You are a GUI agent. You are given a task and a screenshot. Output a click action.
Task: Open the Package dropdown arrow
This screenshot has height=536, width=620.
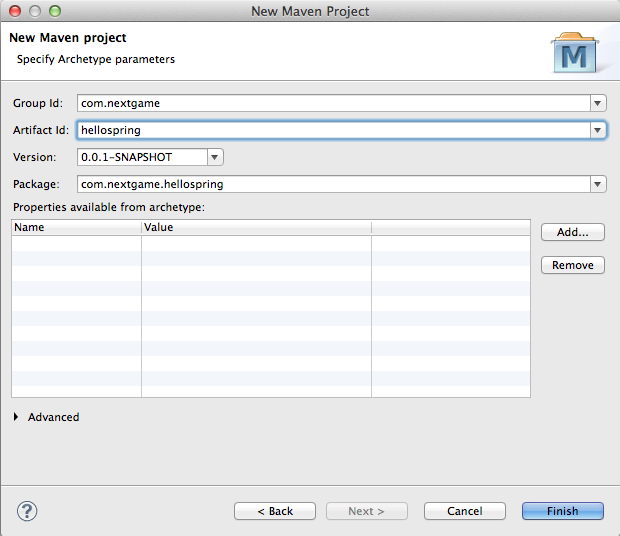point(597,184)
